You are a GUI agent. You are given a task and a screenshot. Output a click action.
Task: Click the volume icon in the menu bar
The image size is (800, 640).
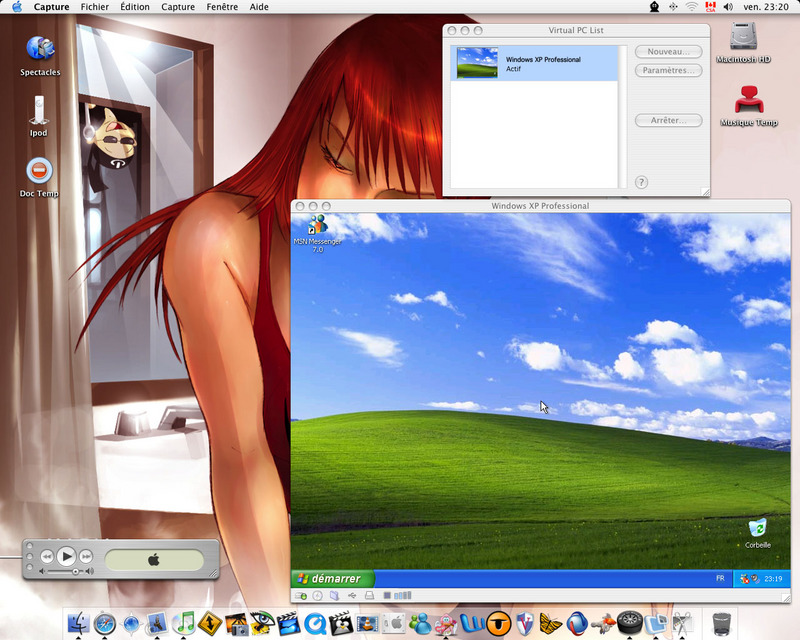tap(728, 7)
